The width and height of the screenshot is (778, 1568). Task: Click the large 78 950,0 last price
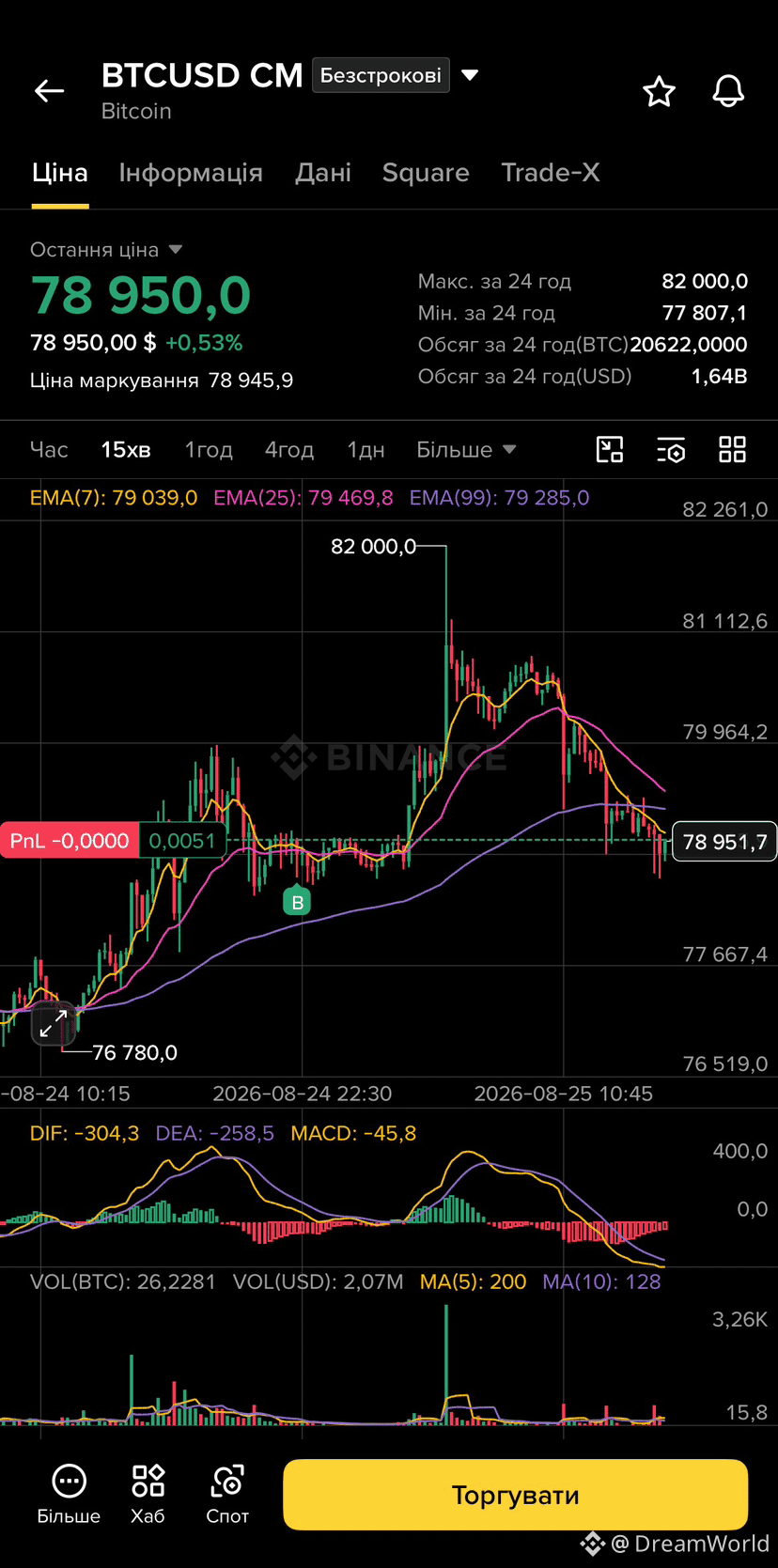point(141,295)
